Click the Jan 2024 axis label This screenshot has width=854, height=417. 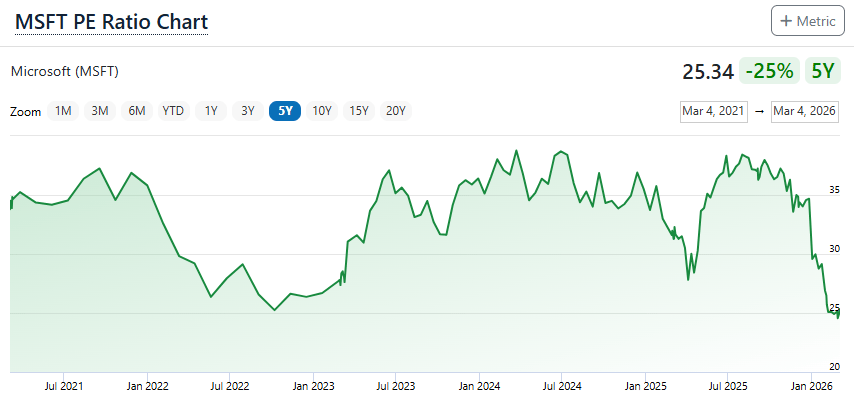coord(479,387)
